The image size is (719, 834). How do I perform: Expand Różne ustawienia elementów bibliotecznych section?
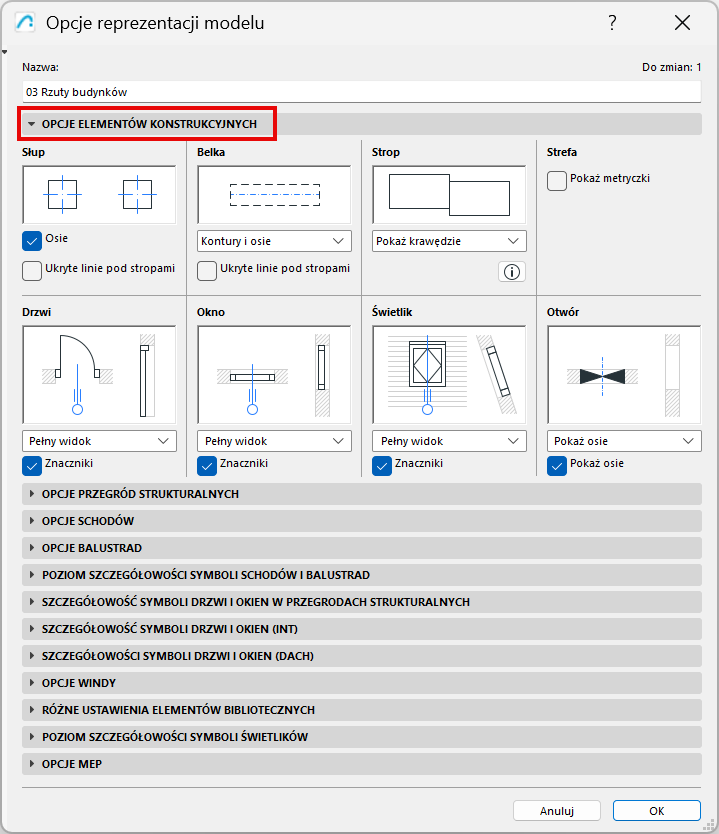(362, 710)
